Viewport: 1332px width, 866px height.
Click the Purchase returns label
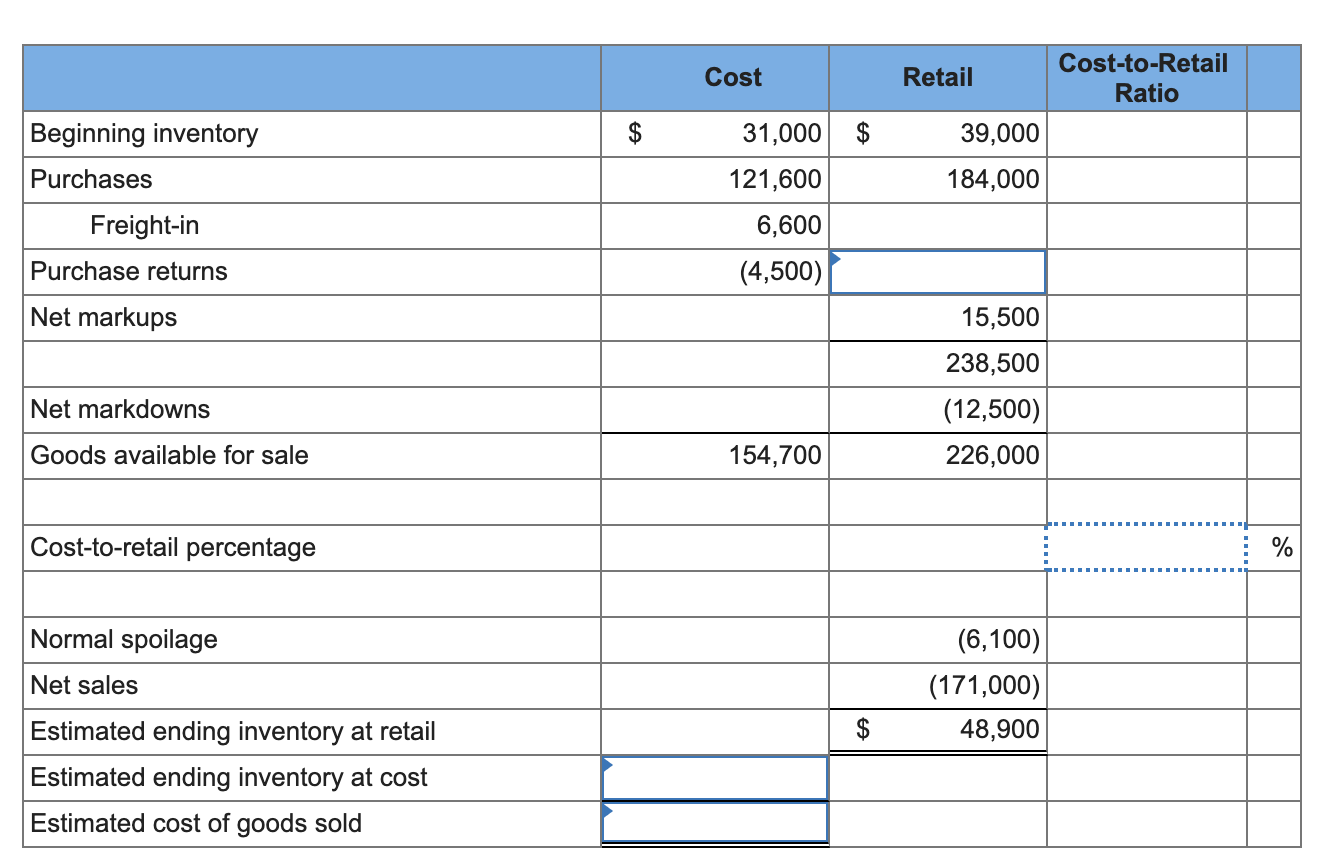point(129,272)
